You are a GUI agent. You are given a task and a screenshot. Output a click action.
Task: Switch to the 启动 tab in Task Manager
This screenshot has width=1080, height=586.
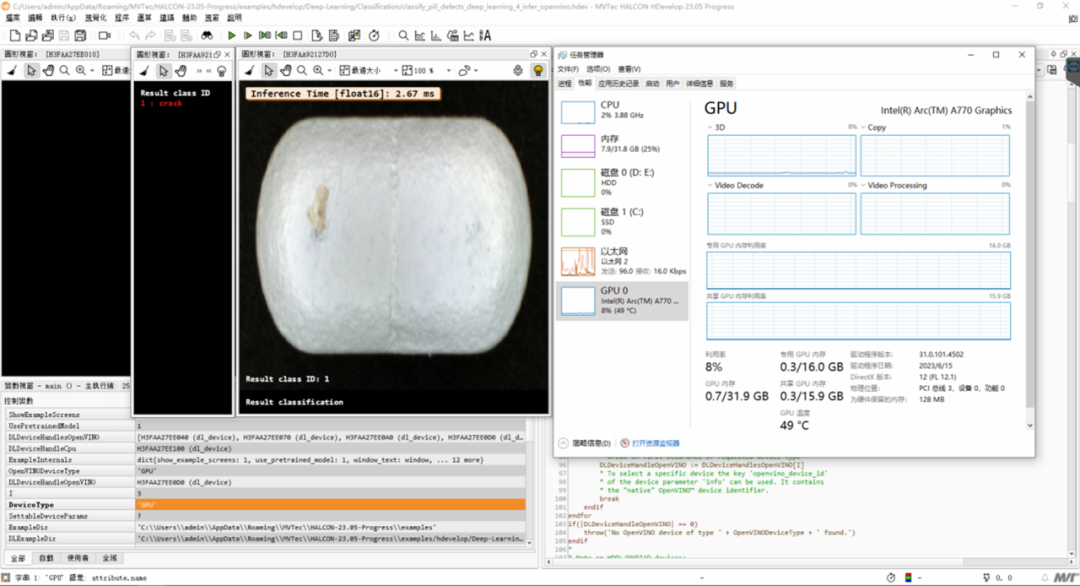[x=652, y=83]
